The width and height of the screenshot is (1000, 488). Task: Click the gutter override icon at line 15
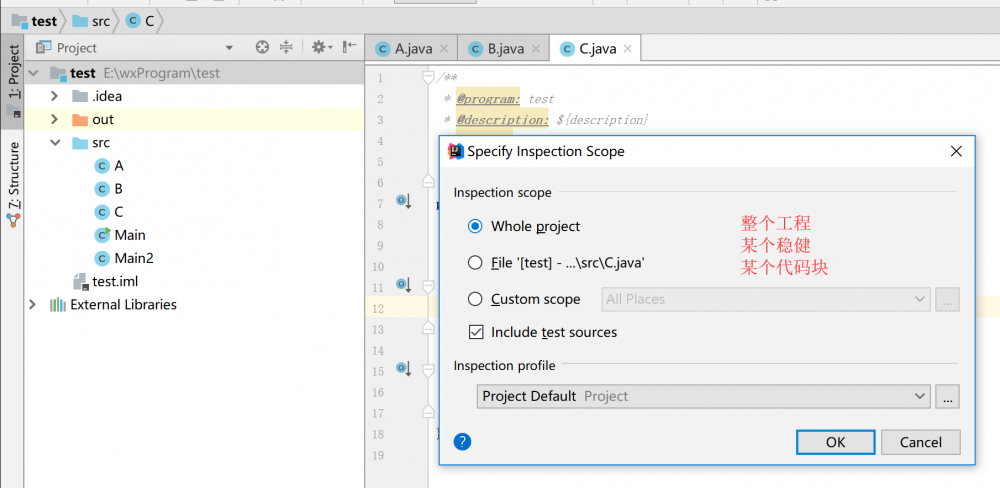pyautogui.click(x=404, y=370)
